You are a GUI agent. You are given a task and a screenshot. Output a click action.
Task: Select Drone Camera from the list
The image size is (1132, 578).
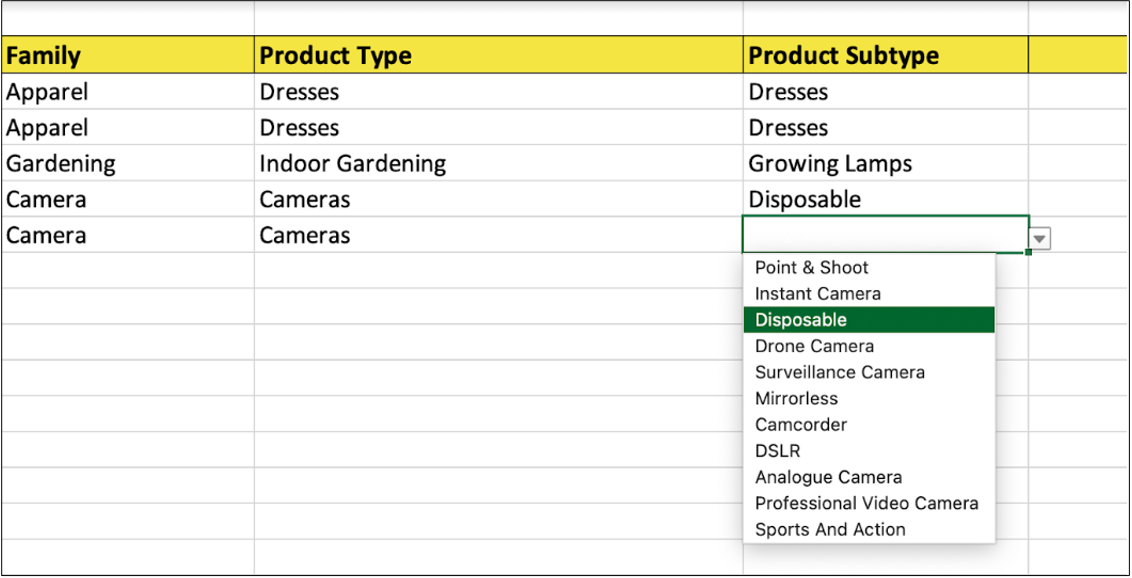click(814, 346)
